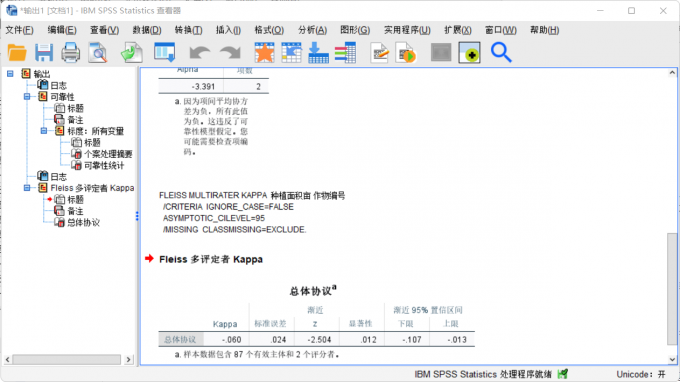Click the Recall recent dialogs icon
Screen dimensions: 680x382
click(x=165, y=52)
